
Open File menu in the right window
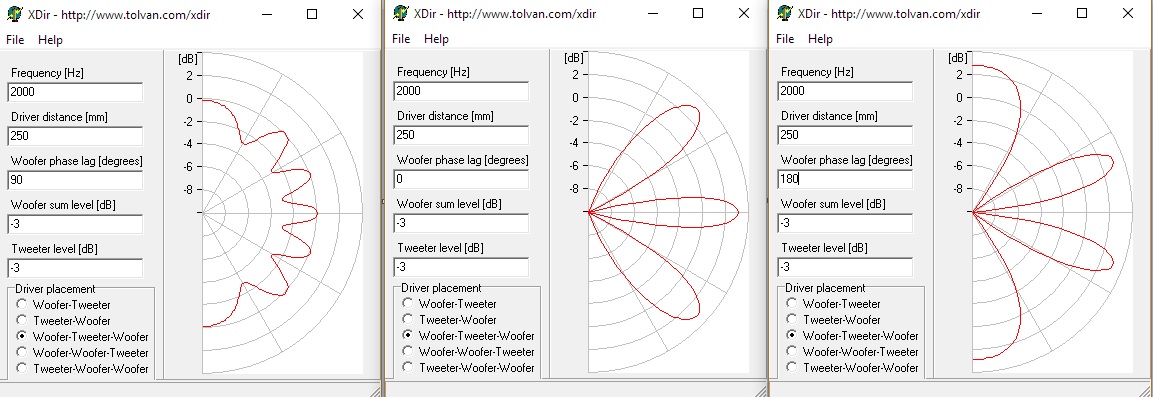click(x=785, y=38)
